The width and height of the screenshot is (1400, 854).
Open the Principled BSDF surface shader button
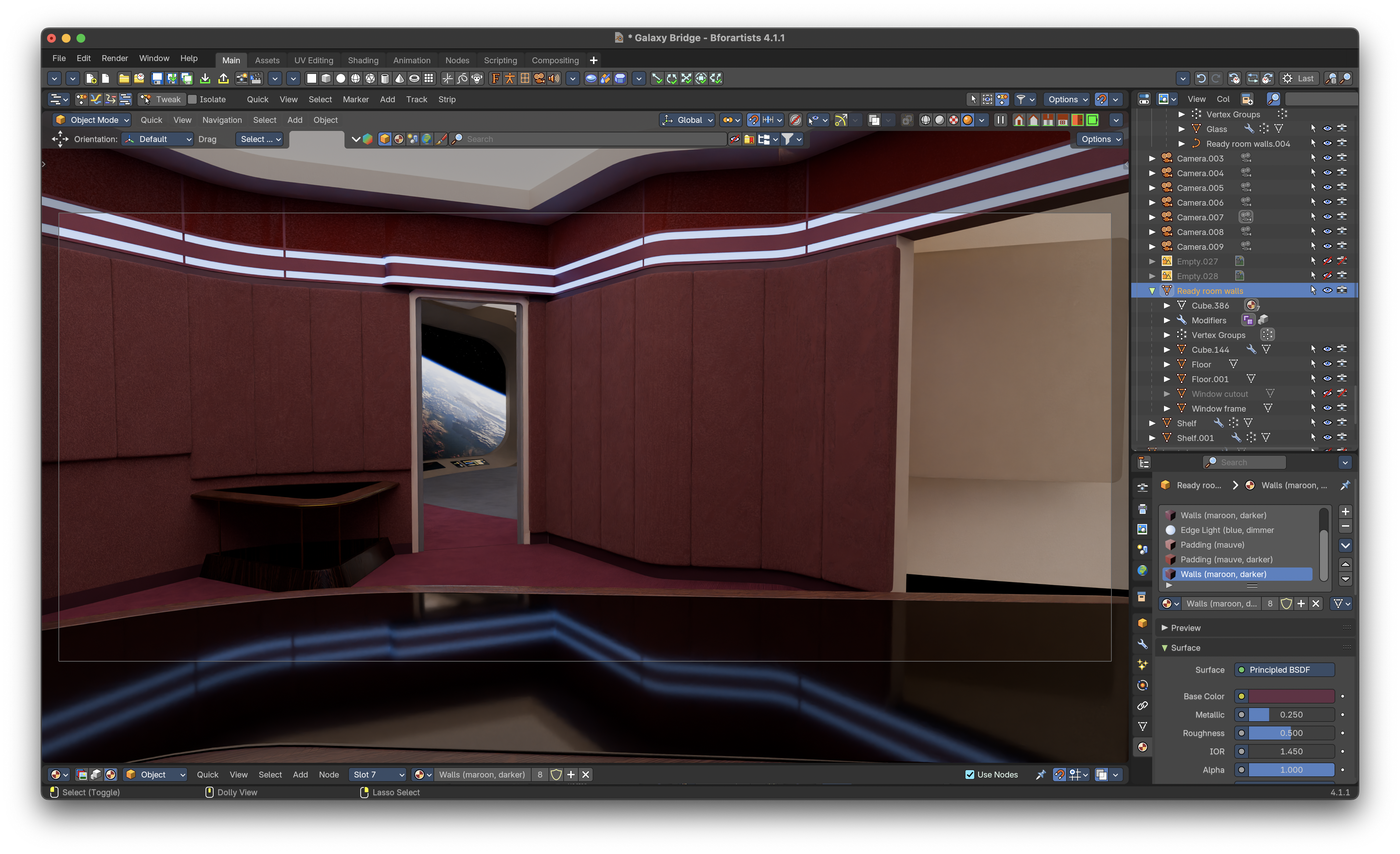[x=1285, y=670]
